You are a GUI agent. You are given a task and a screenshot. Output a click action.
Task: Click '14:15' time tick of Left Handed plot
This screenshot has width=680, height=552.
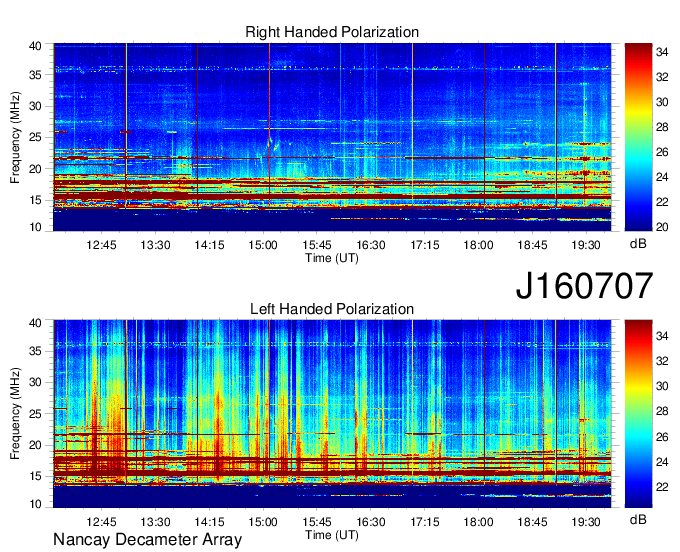click(x=209, y=522)
